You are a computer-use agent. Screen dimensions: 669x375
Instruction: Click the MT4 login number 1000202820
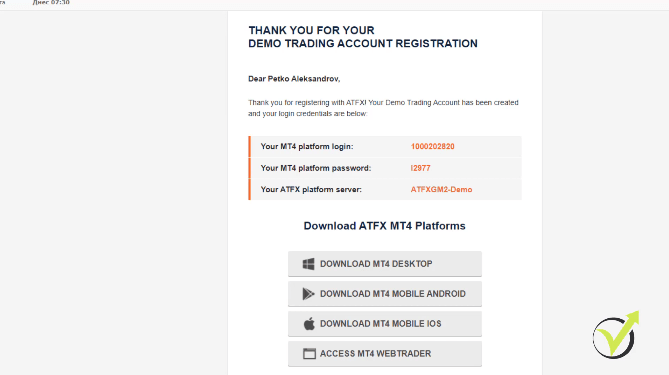click(x=432, y=146)
